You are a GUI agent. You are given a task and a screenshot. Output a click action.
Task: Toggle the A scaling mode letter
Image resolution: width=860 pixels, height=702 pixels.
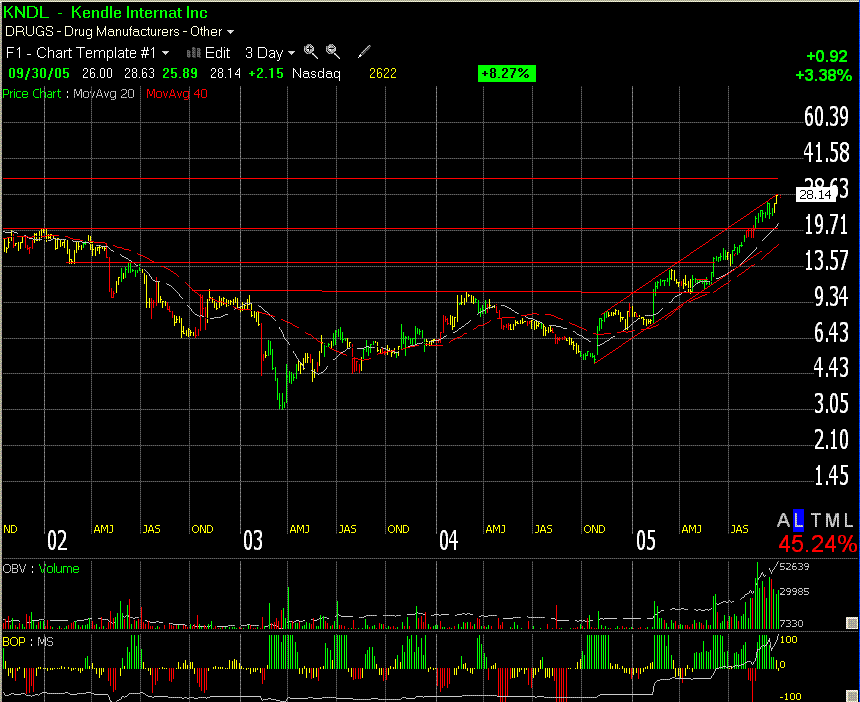pos(784,520)
